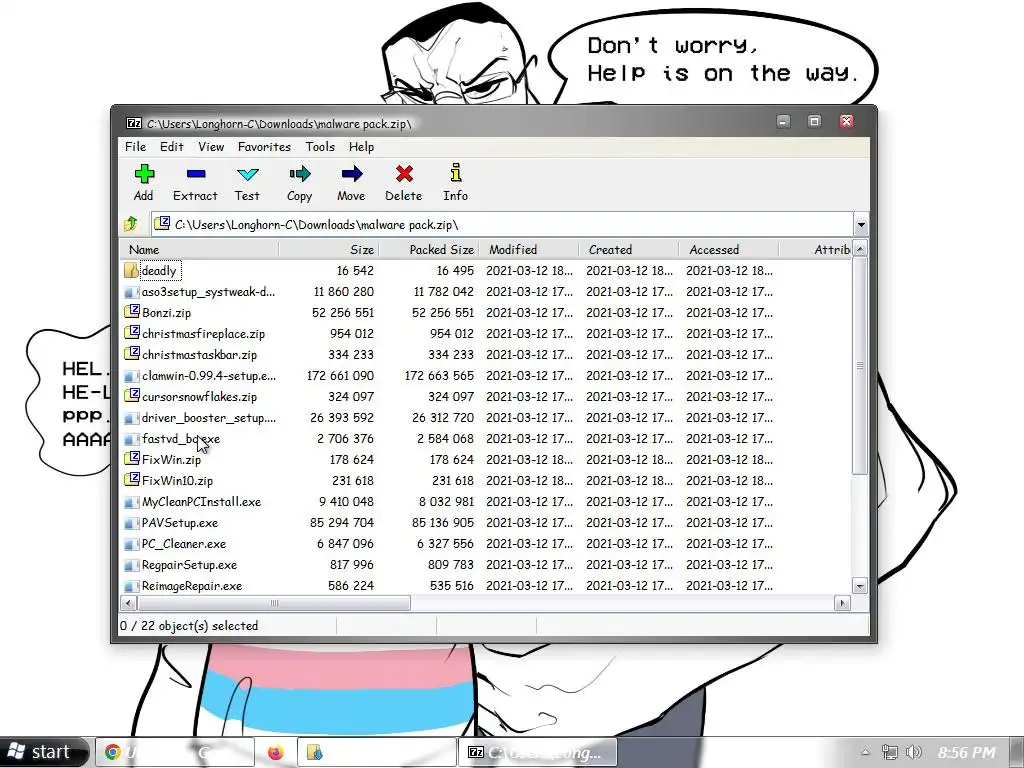This screenshot has width=1024, height=768.
Task: Click the aso3setup_systweak installer icon
Action: [x=132, y=292]
